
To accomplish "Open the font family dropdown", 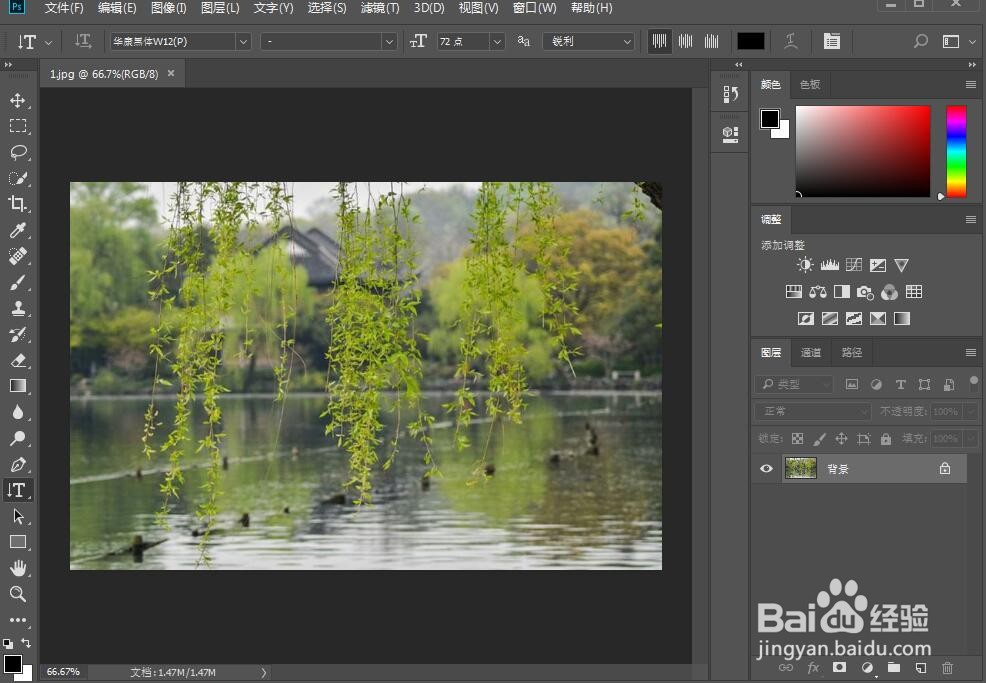I will point(243,42).
